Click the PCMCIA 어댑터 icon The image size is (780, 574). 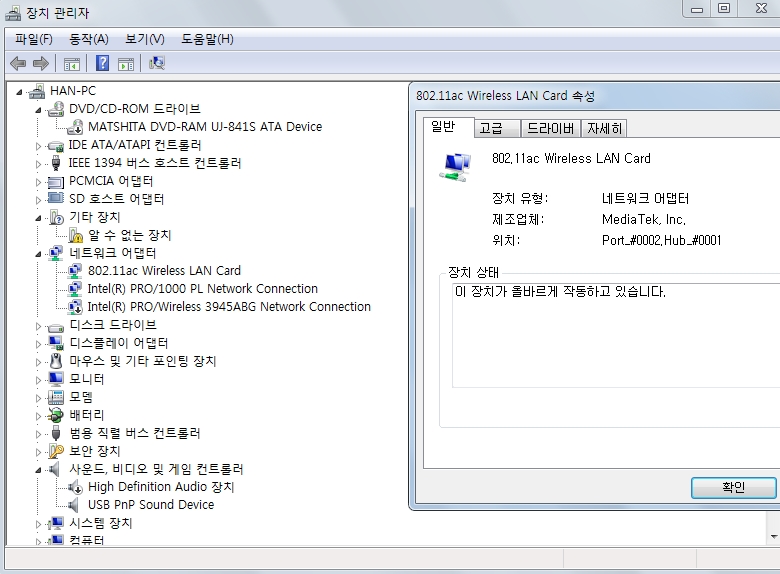click(56, 182)
